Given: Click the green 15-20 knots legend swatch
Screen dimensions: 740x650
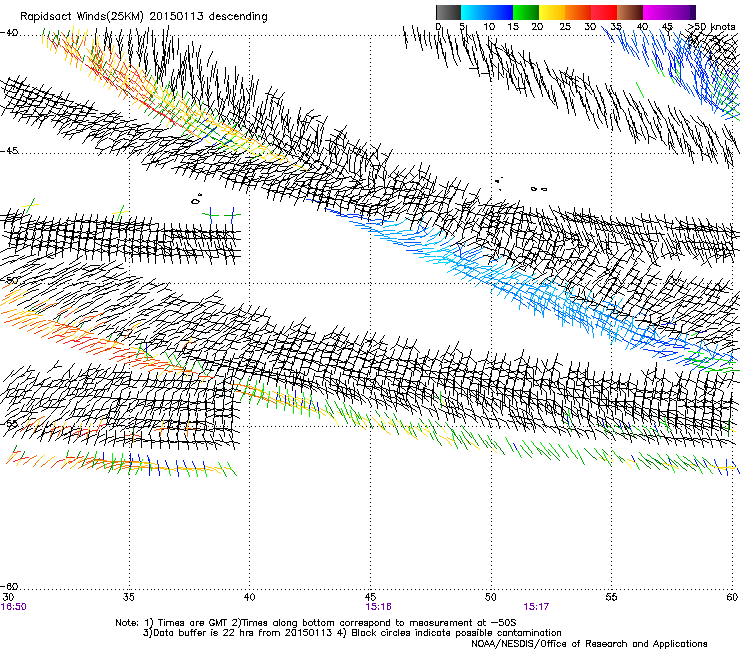Looking at the screenshot, I should tap(526, 12).
